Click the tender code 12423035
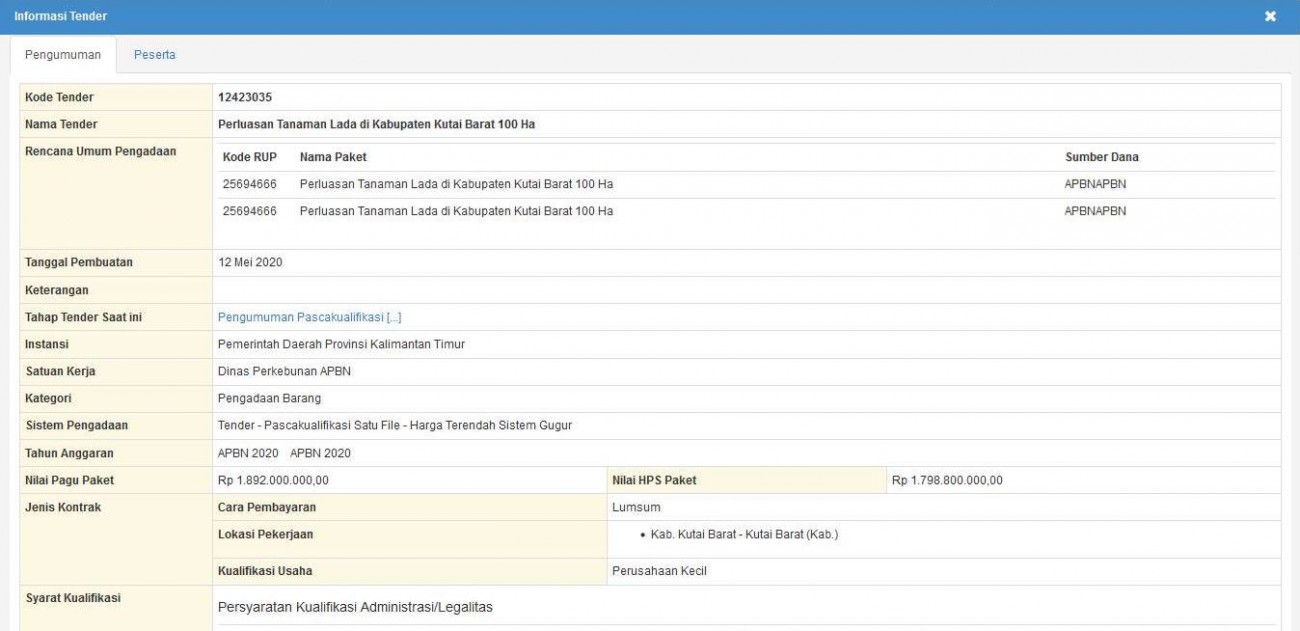Viewport: 1300px width, 631px height. point(245,97)
